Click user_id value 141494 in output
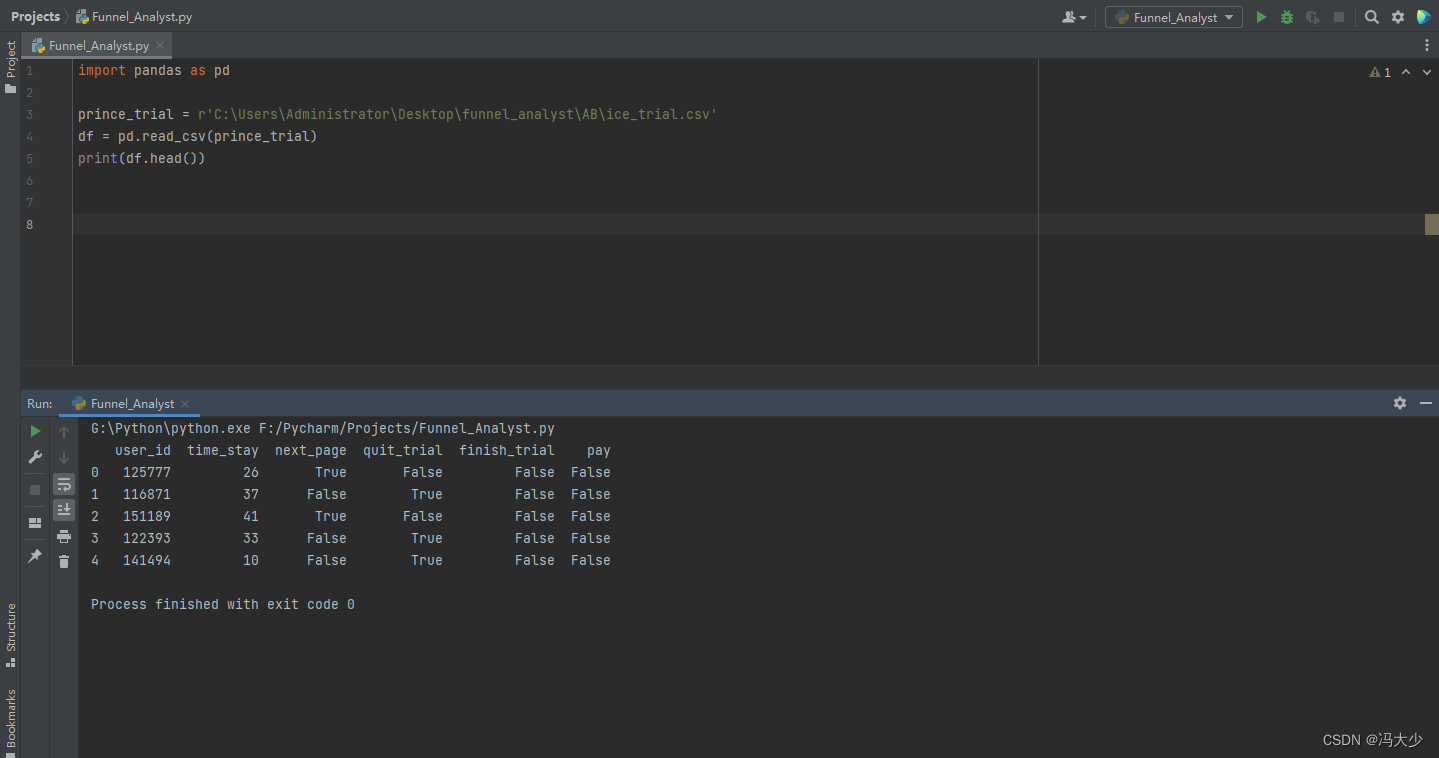 point(147,561)
